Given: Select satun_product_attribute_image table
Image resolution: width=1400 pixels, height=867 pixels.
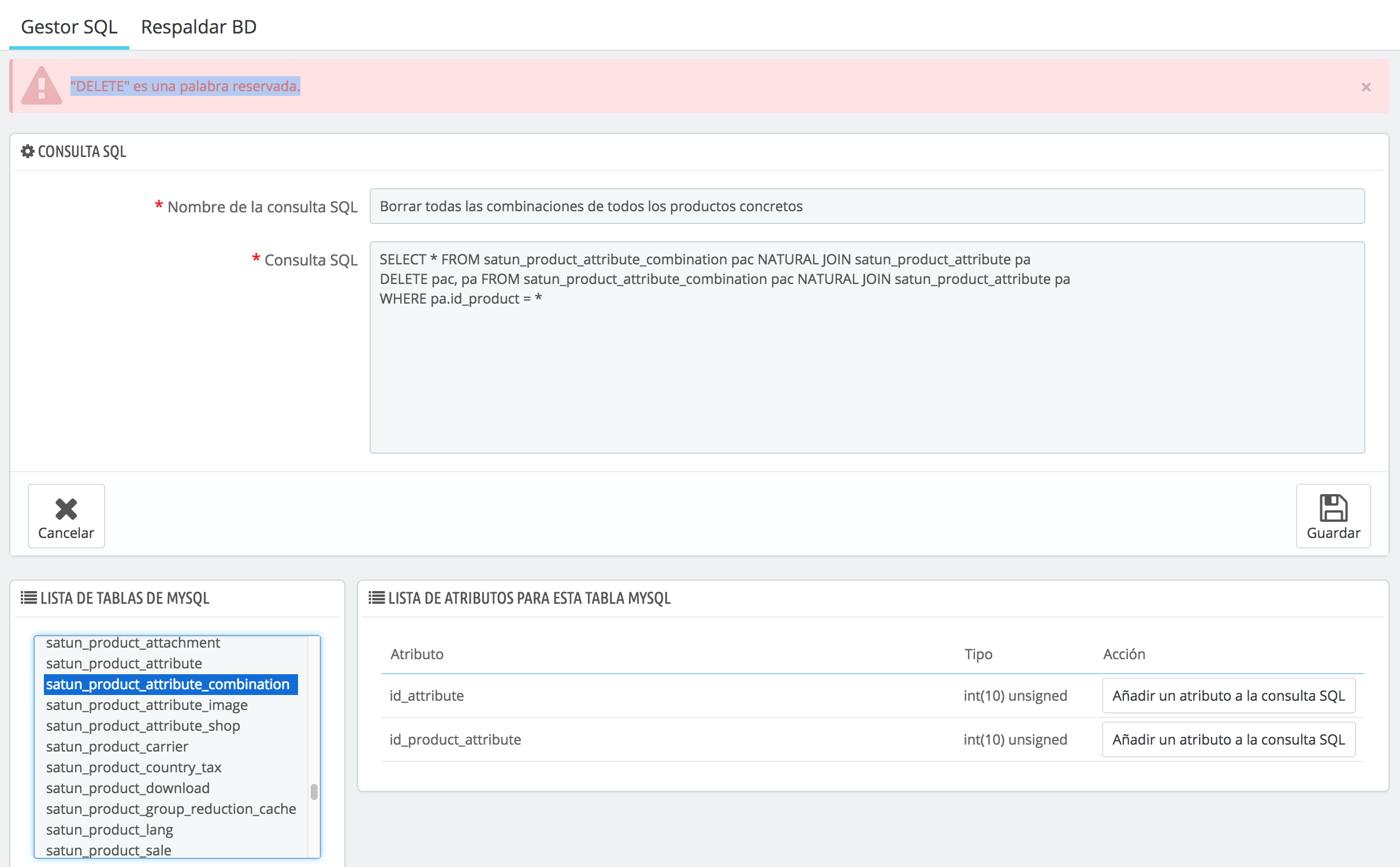Looking at the screenshot, I should (x=147, y=705).
